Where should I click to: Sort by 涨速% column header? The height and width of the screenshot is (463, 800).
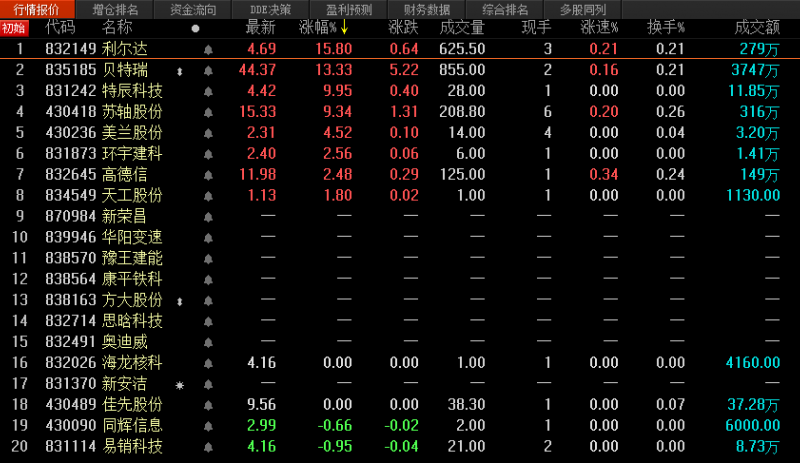[599, 28]
